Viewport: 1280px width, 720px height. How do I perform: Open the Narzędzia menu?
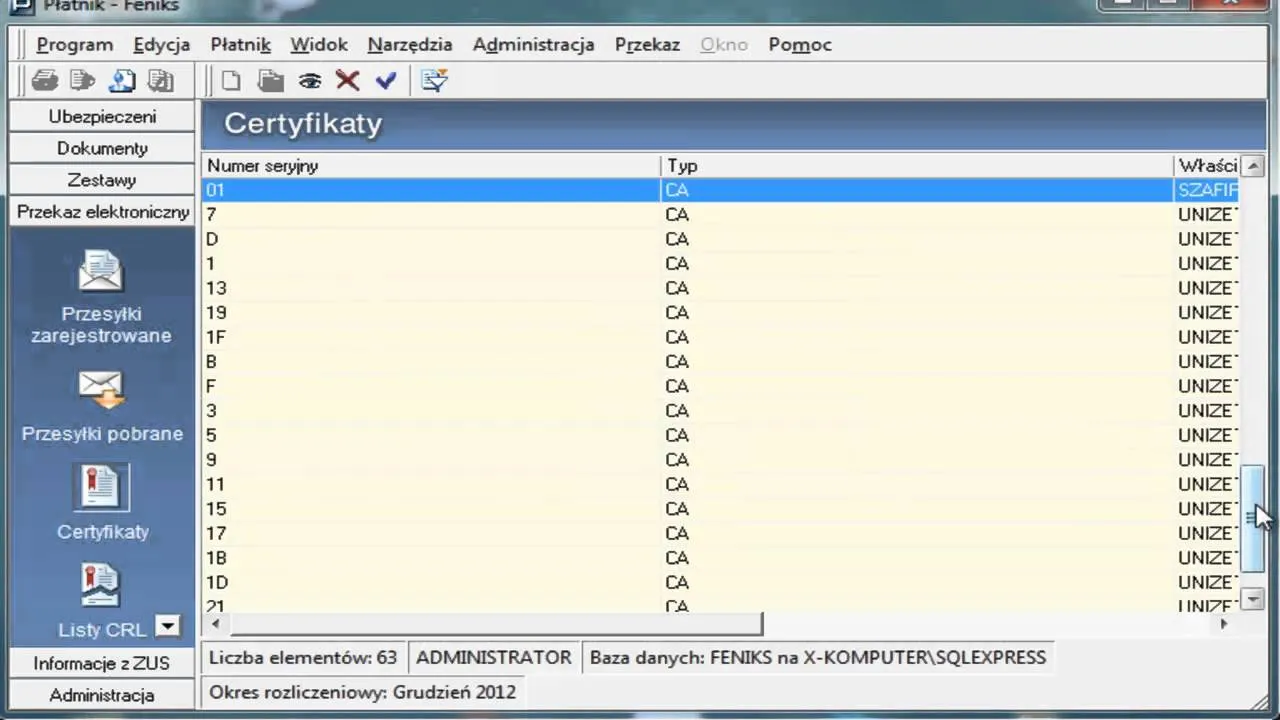pyautogui.click(x=409, y=44)
